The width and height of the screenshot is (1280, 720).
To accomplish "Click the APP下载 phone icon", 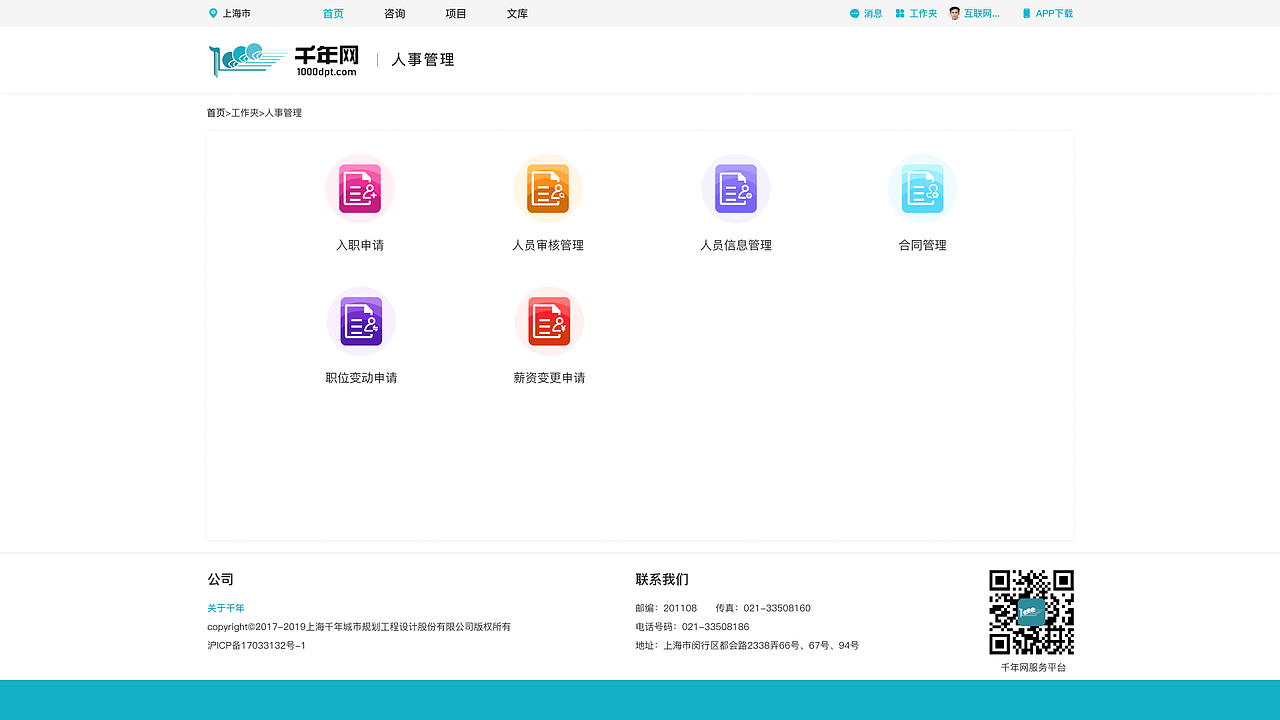I will tap(1026, 14).
